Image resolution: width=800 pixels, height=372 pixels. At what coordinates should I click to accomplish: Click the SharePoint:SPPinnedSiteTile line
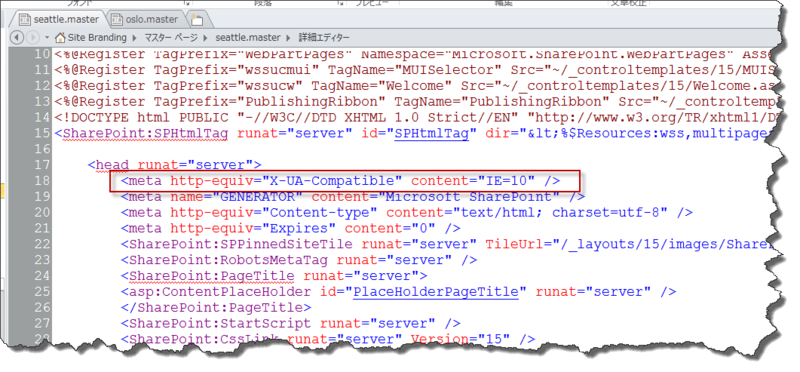(446, 244)
